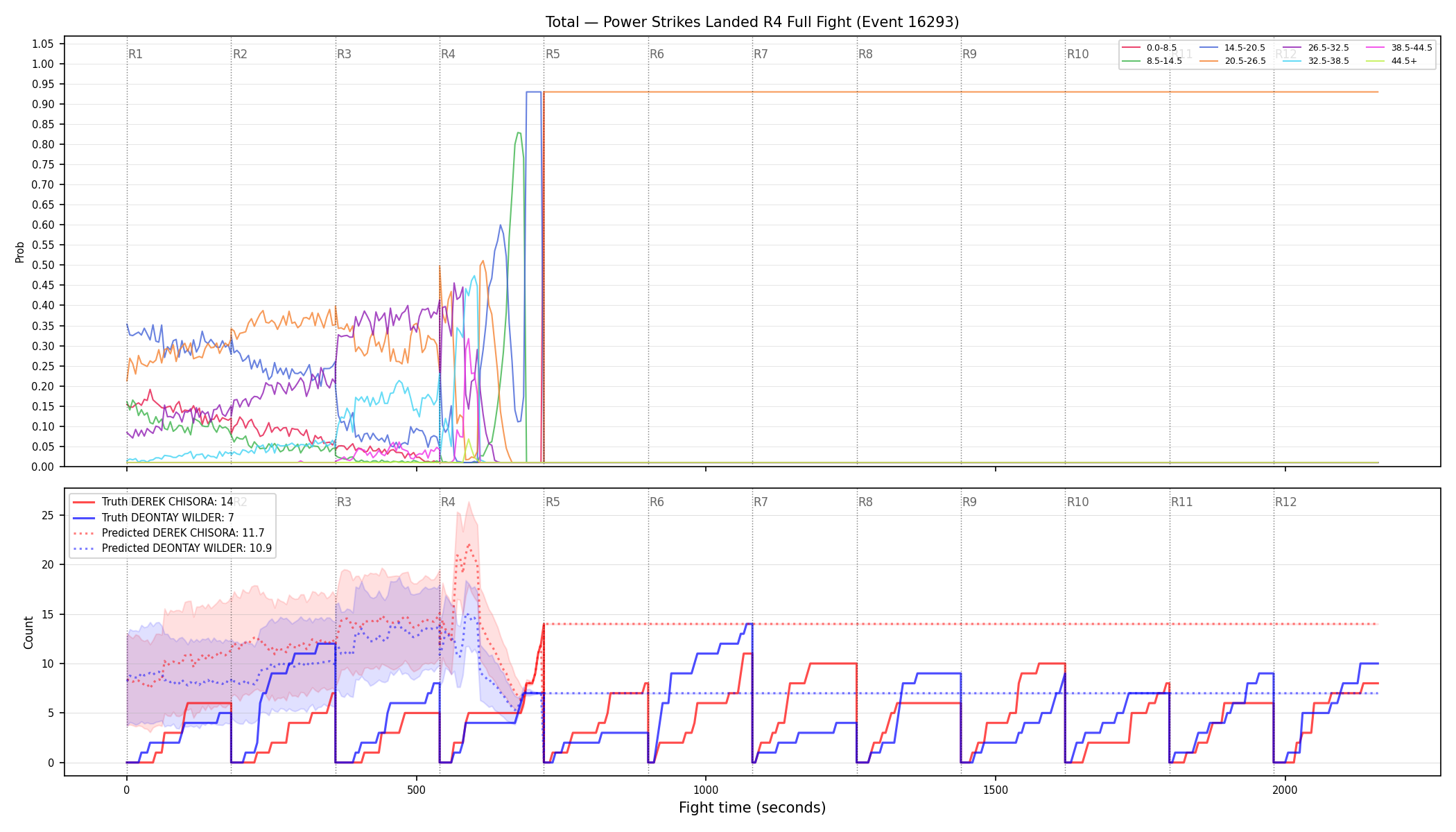Click the 26.5-32.5 purple legend entry
Screen dimensions: 1456x832
(x=1316, y=48)
